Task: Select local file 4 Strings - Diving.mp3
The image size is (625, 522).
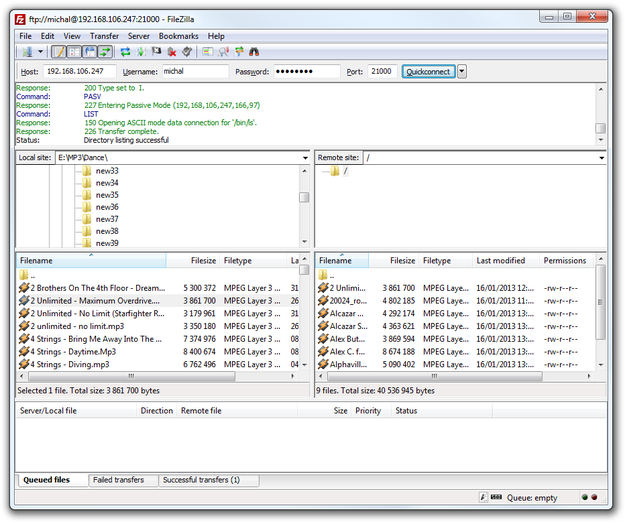Action: [x=158, y=365]
